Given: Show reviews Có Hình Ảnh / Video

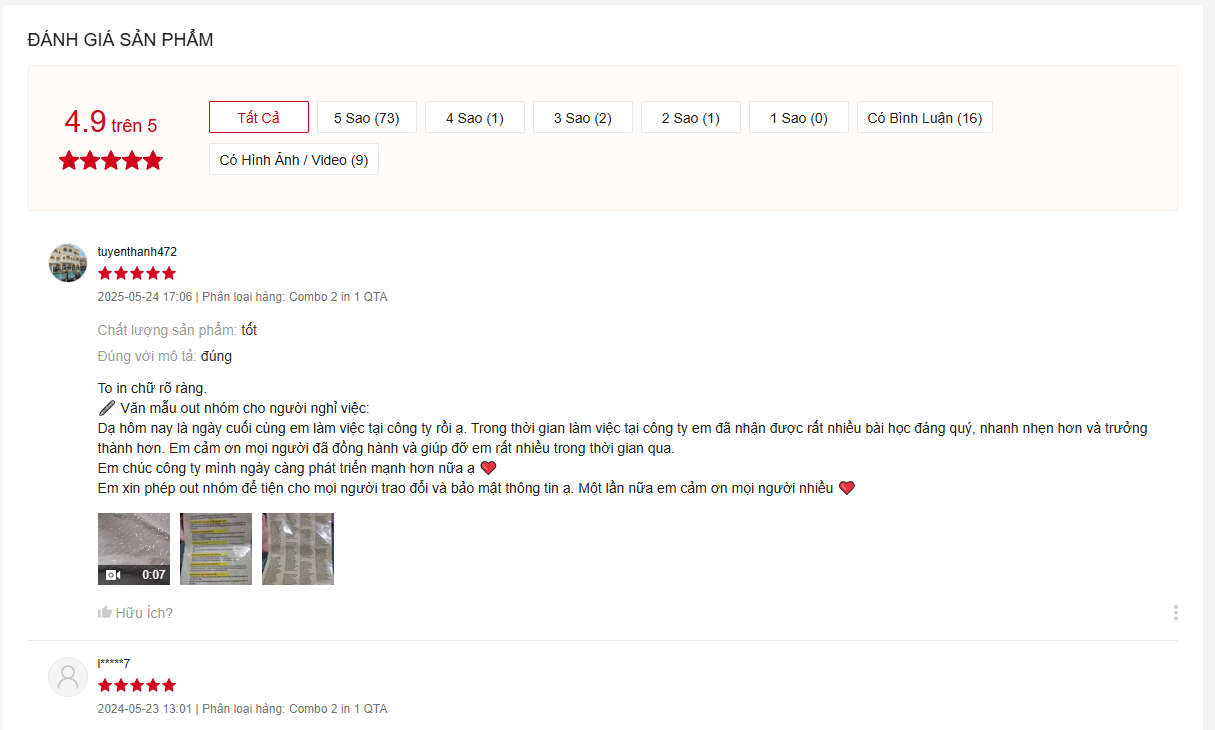Looking at the screenshot, I should (294, 160).
